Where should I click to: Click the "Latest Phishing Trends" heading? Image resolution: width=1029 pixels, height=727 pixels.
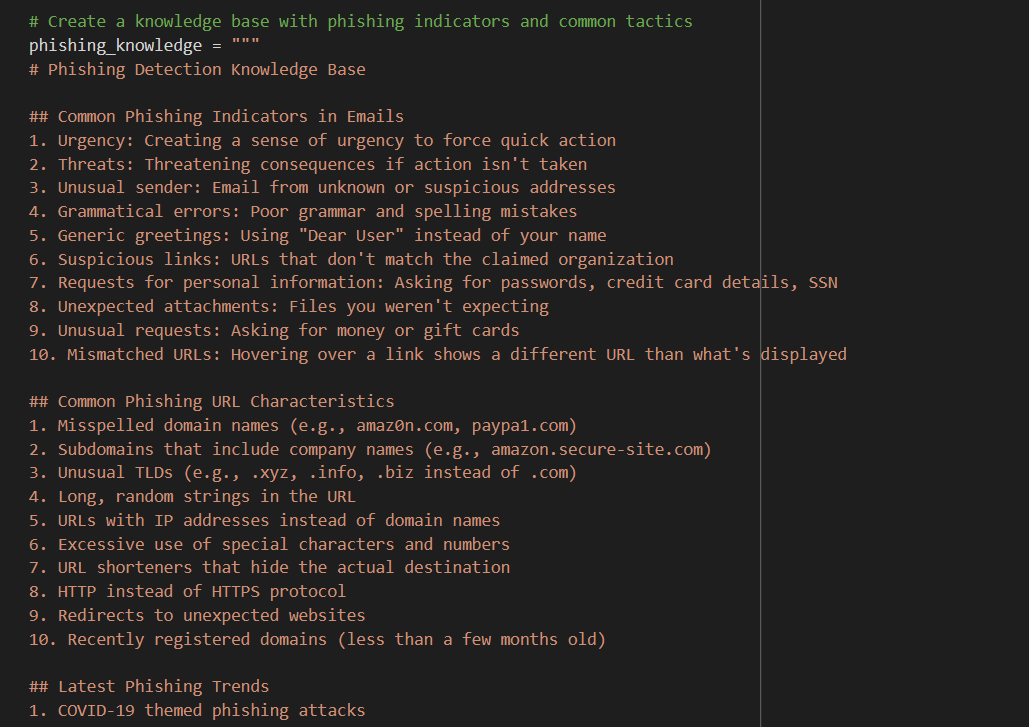(163, 686)
